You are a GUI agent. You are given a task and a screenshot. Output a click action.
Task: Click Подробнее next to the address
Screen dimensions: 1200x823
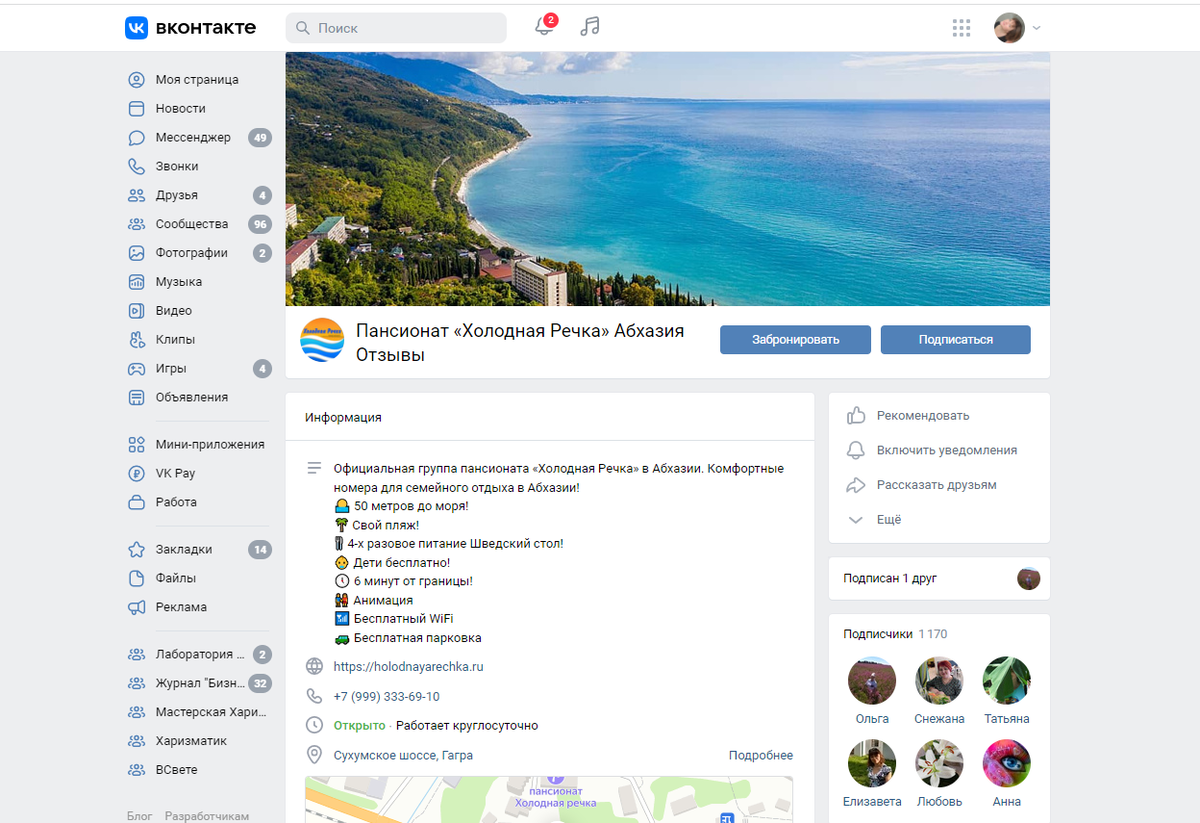tap(761, 755)
